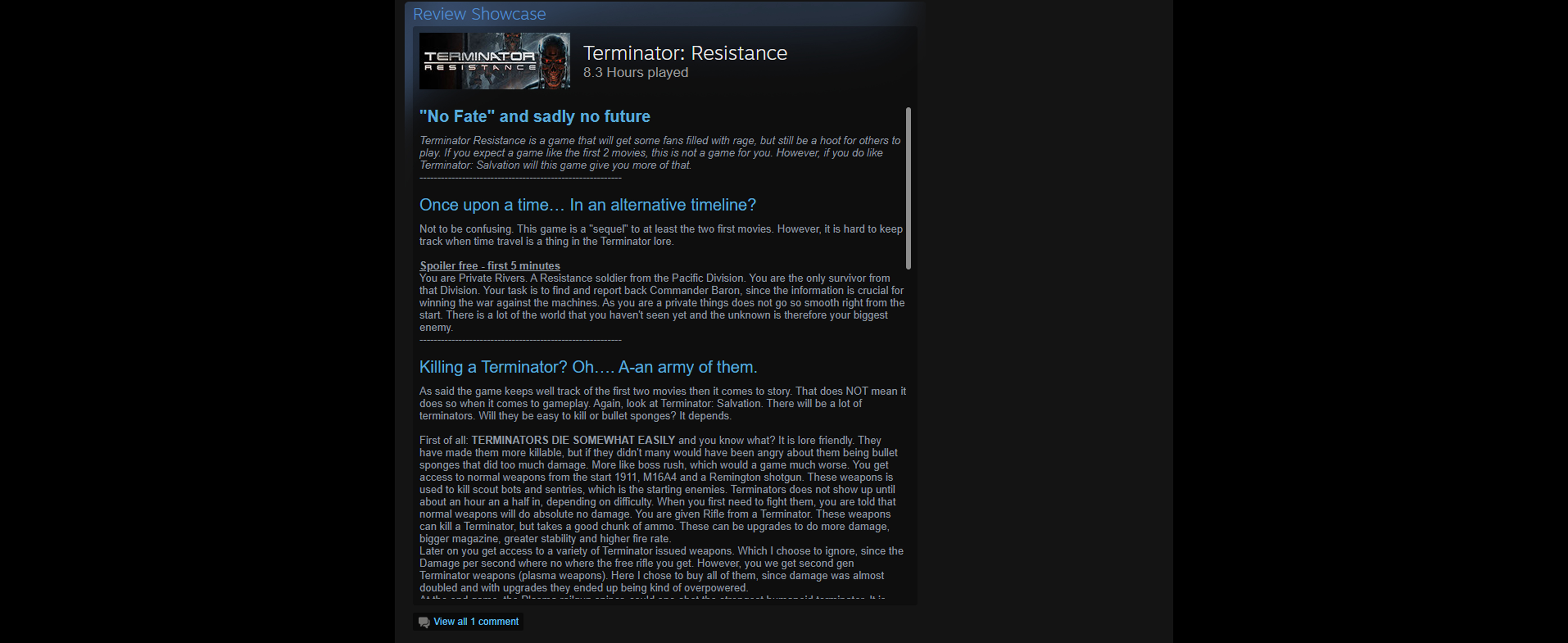Click the TERMINATORS DIE SOMEWHAT EASILY bold text
This screenshot has height=643, width=1568.
coord(573,440)
